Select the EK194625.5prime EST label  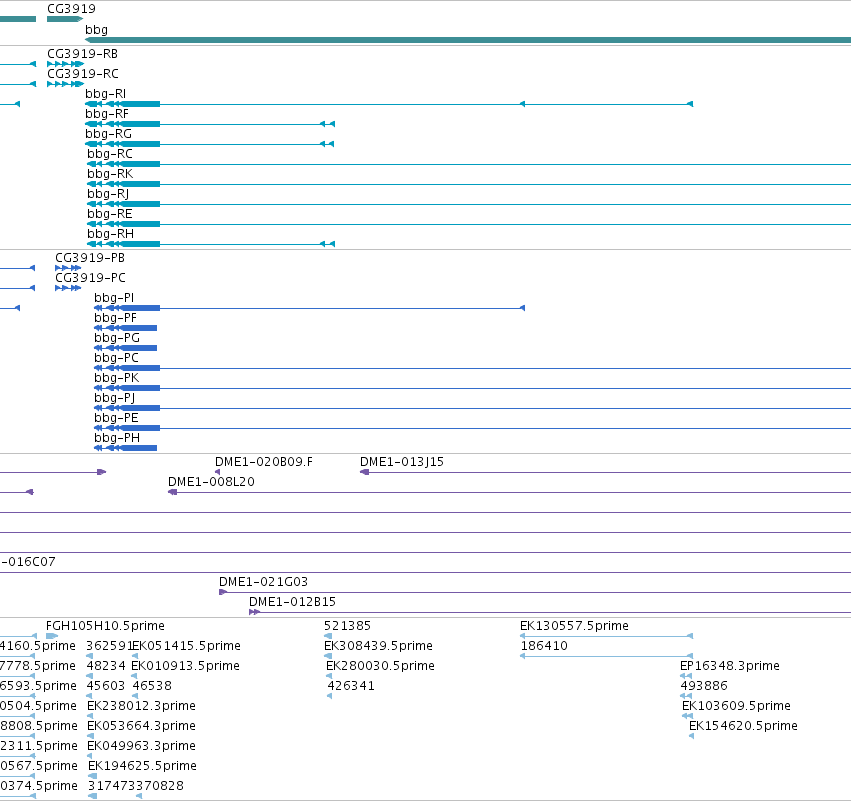[x=142, y=766]
